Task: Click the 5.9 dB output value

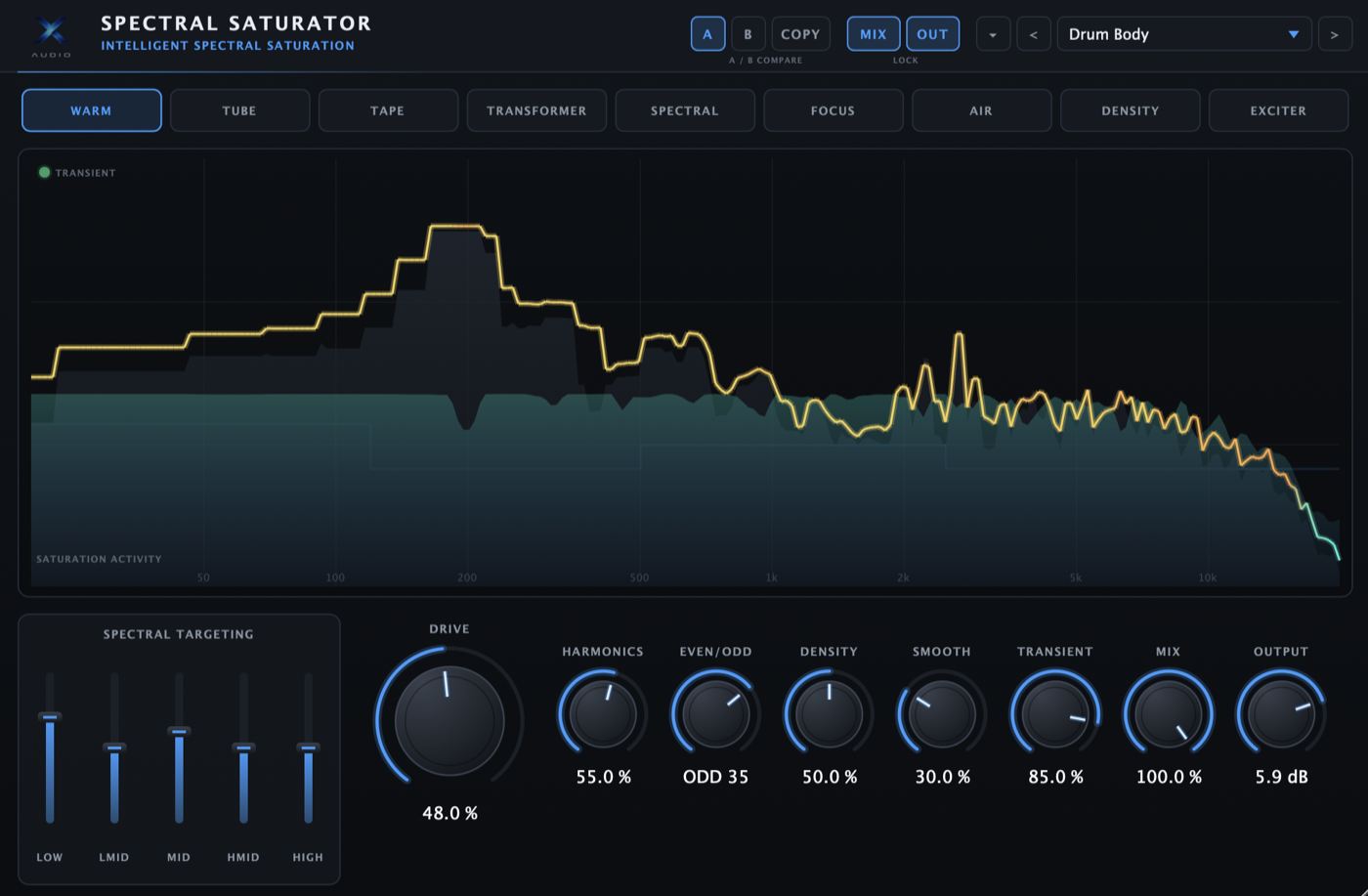Action: (1281, 777)
